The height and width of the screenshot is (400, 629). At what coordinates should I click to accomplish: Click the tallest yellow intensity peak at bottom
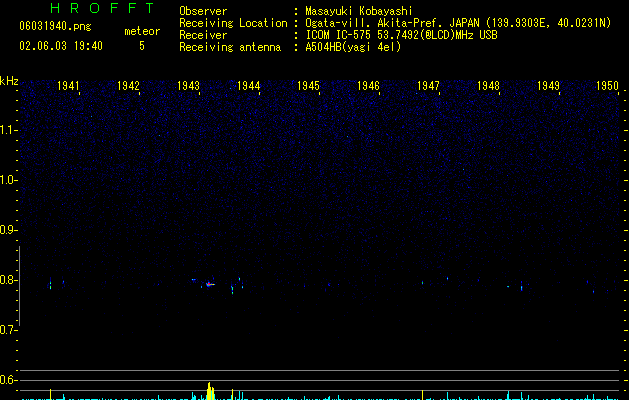(209, 391)
